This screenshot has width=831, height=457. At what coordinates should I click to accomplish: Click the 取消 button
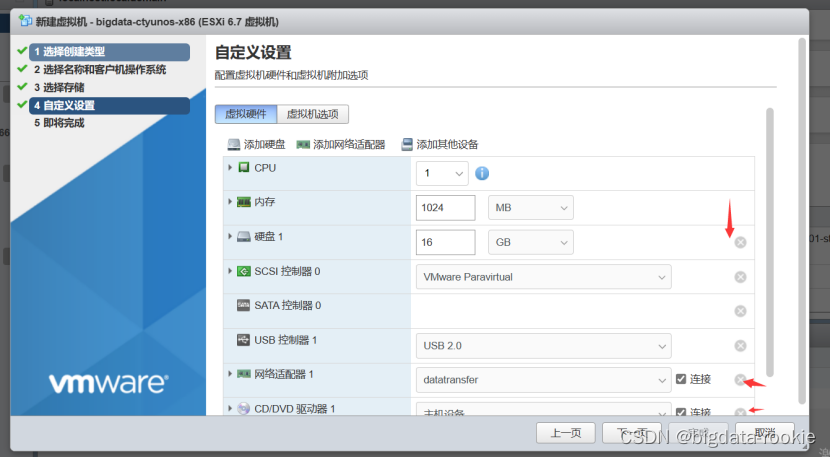coord(765,433)
